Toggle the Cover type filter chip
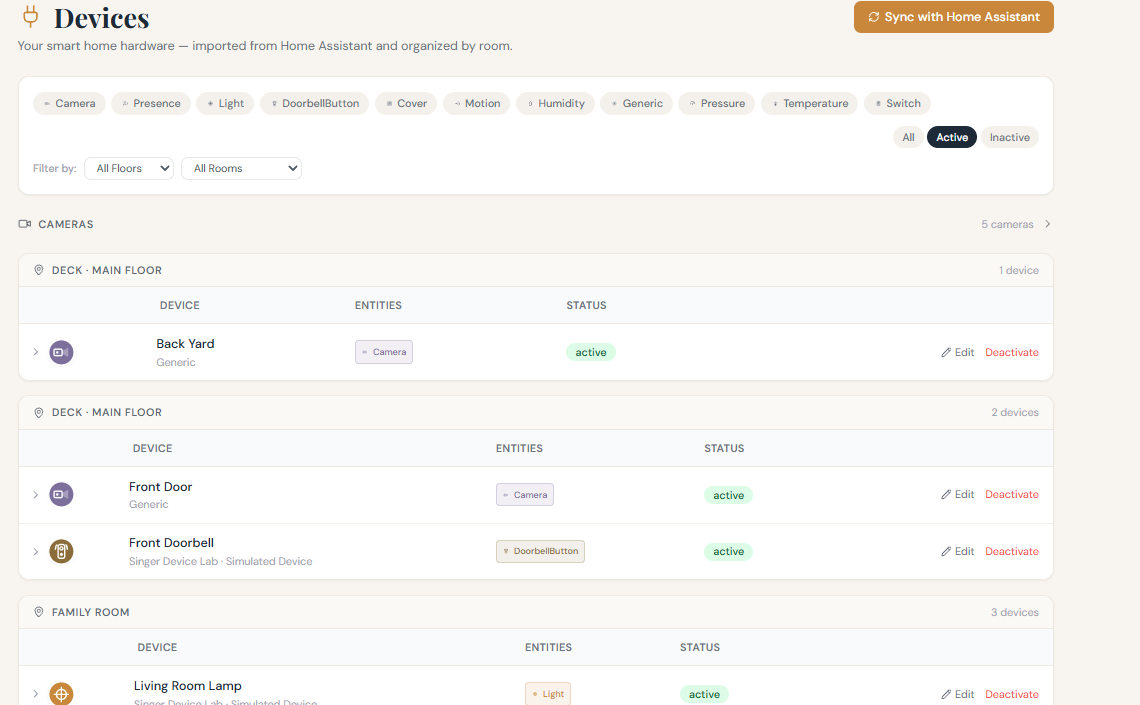Screen dimensions: 1140x705 pyautogui.click(x=406, y=103)
